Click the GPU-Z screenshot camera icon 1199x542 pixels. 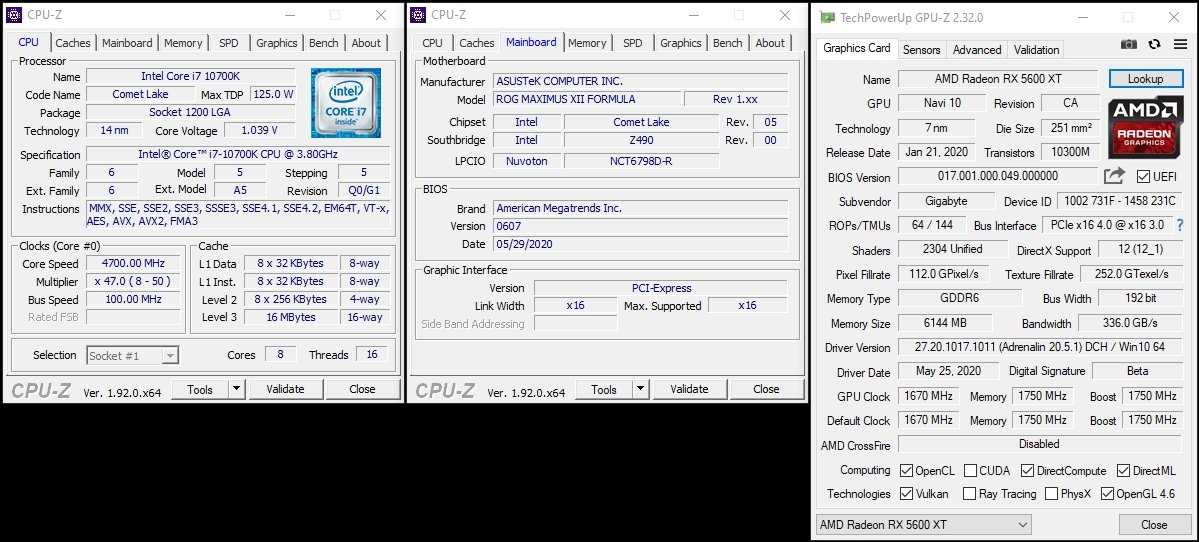(1128, 44)
